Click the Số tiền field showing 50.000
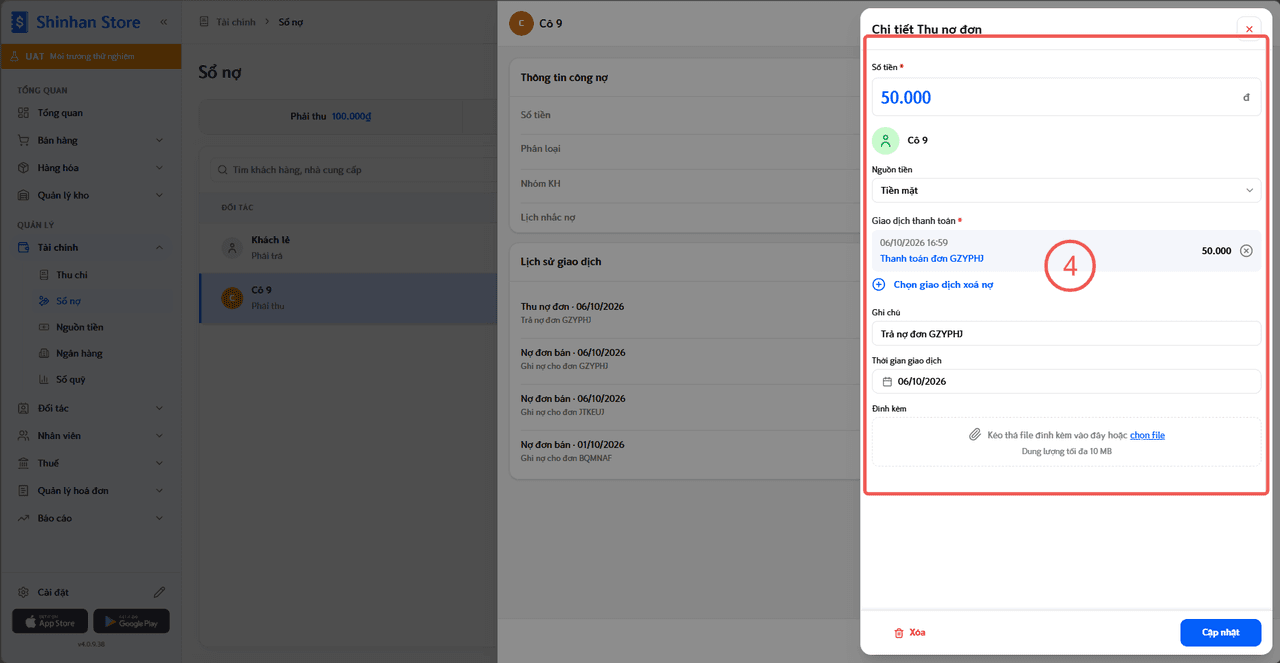 [1066, 97]
